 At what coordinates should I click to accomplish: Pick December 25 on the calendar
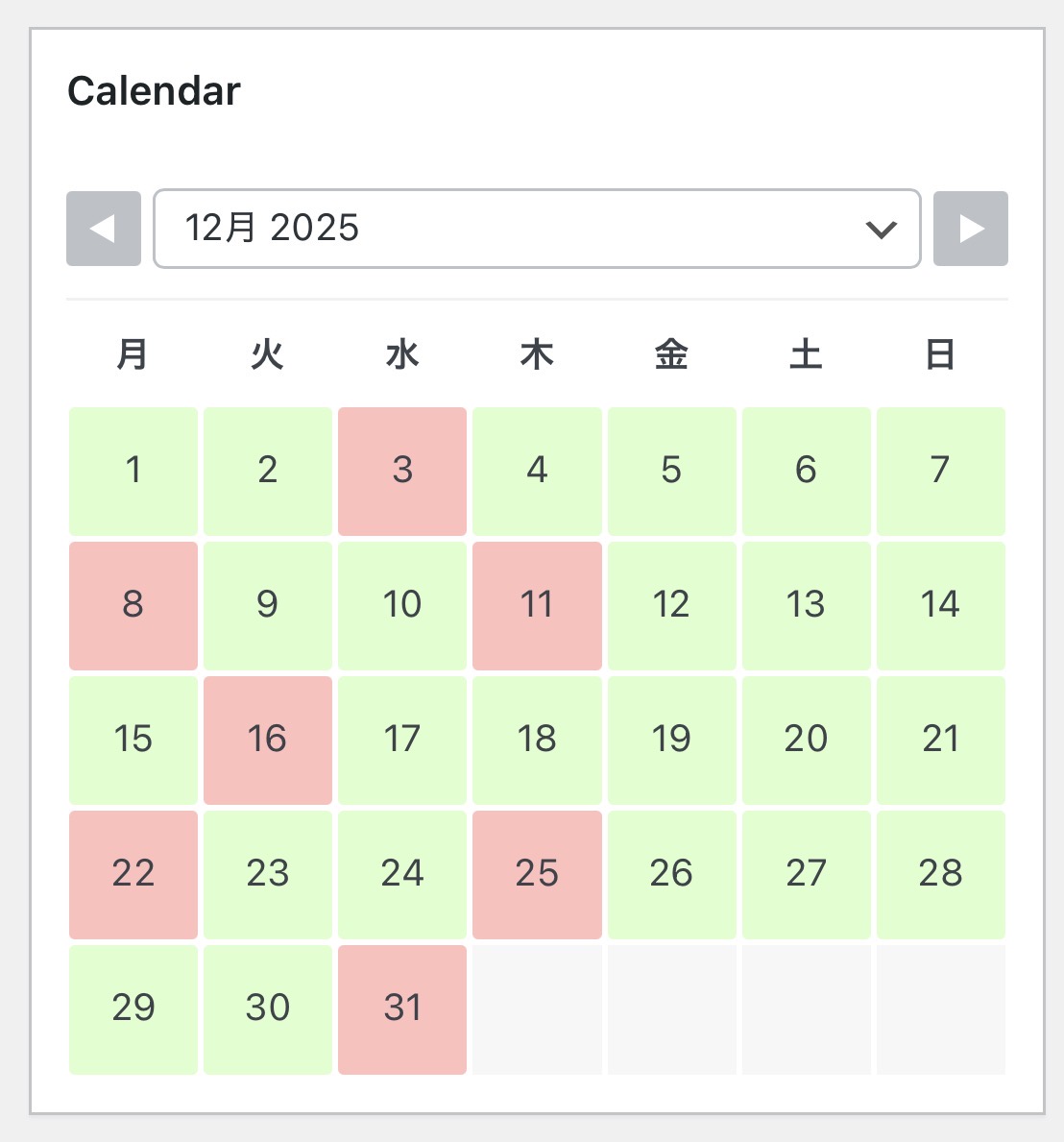click(x=536, y=874)
